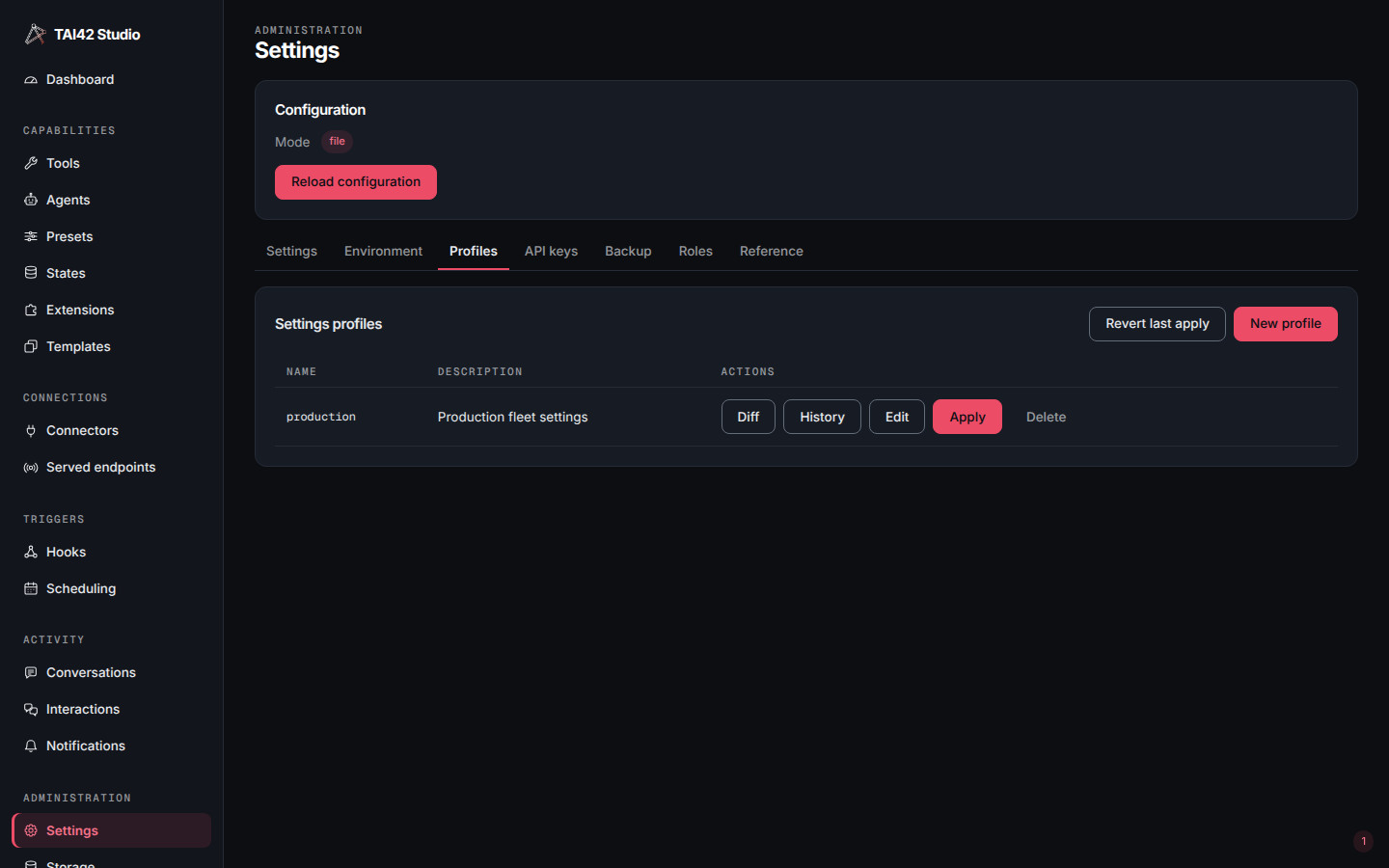Create a New profile

coord(1286,324)
